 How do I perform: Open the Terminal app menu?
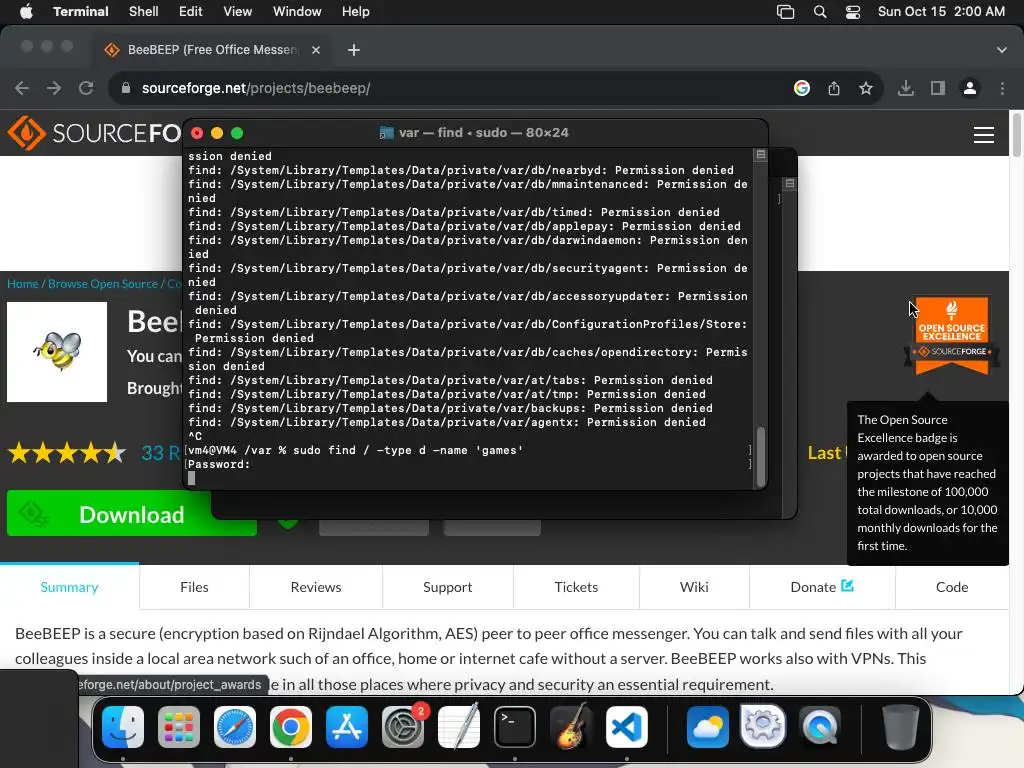(80, 12)
